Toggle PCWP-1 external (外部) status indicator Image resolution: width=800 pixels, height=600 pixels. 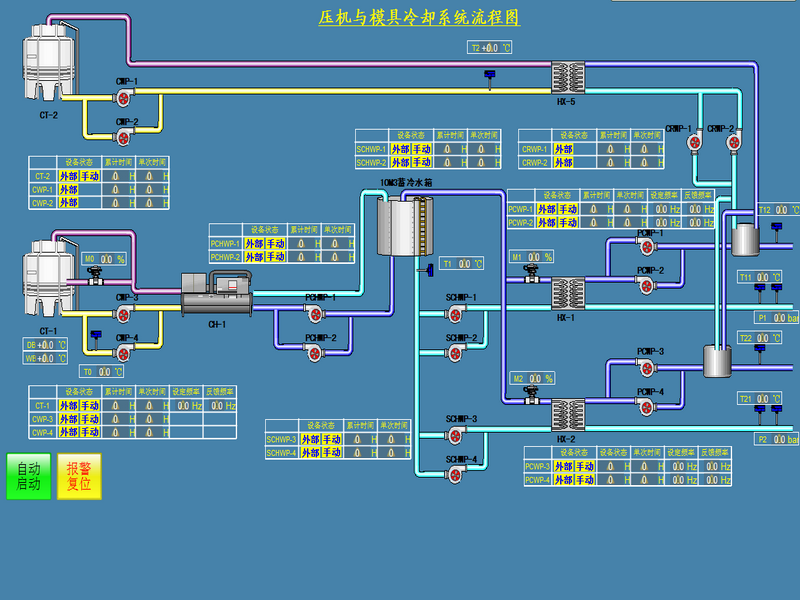547,209
